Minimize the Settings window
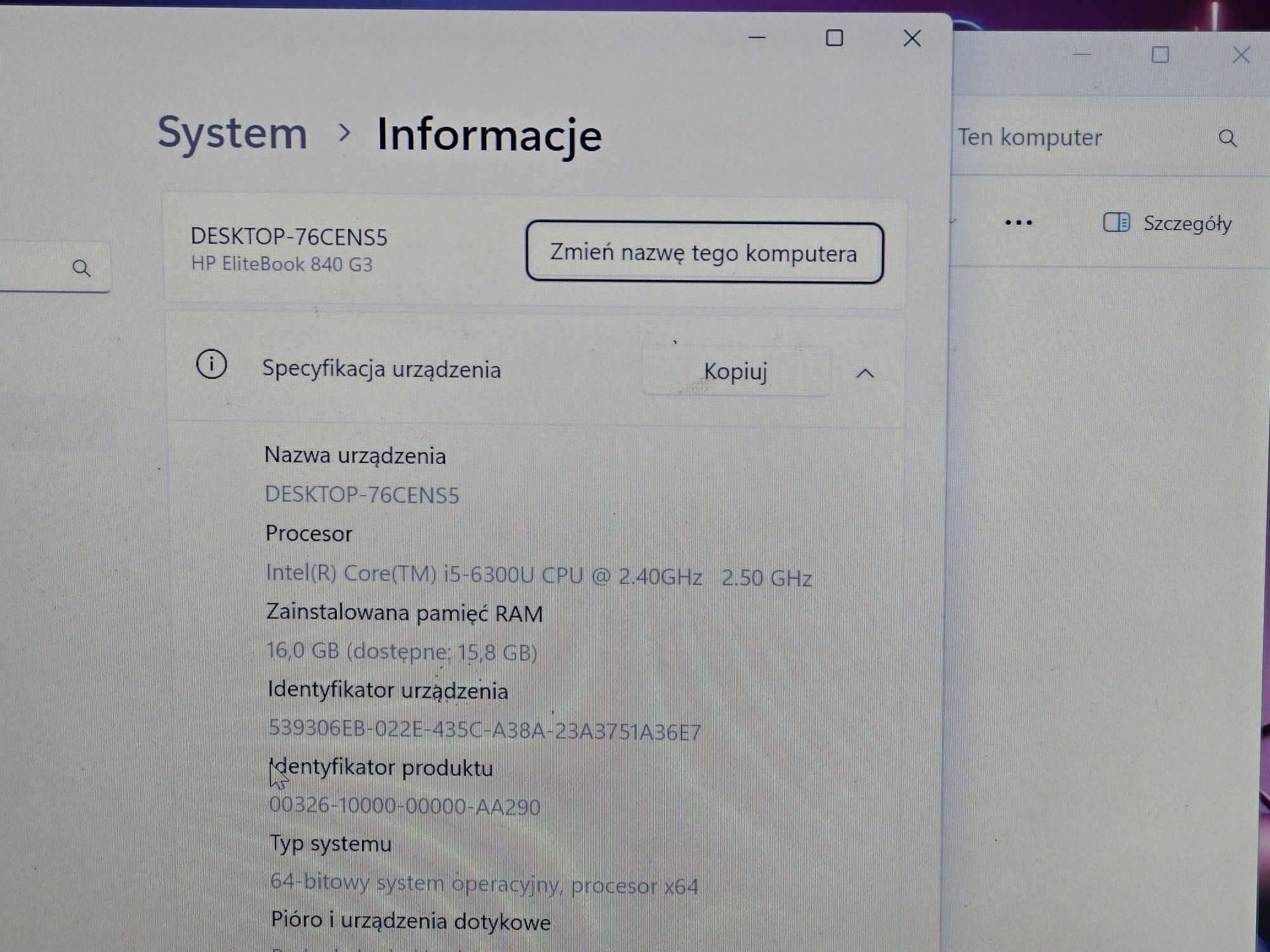The width and height of the screenshot is (1270, 952). 757,38
